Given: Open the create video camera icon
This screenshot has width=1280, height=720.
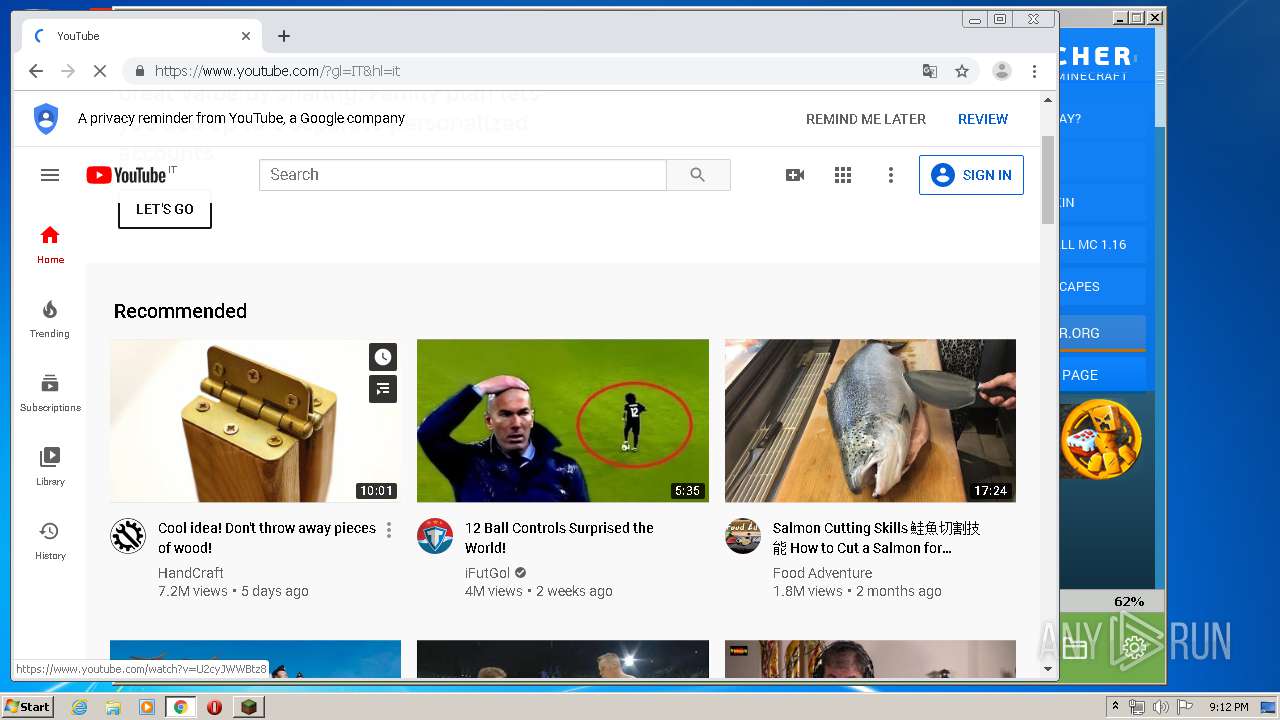Looking at the screenshot, I should pyautogui.click(x=795, y=175).
